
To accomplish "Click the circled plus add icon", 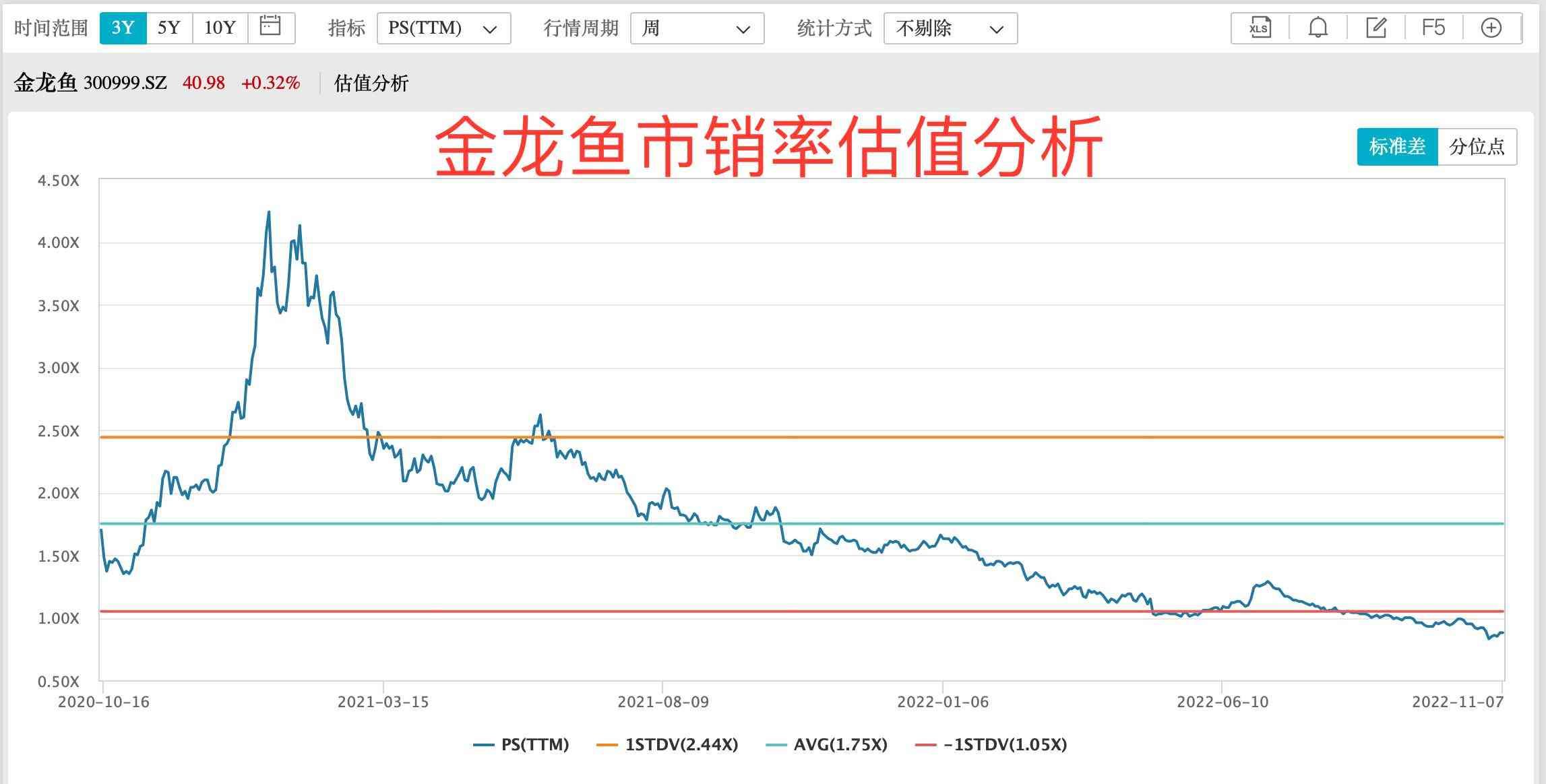I will click(1491, 28).
